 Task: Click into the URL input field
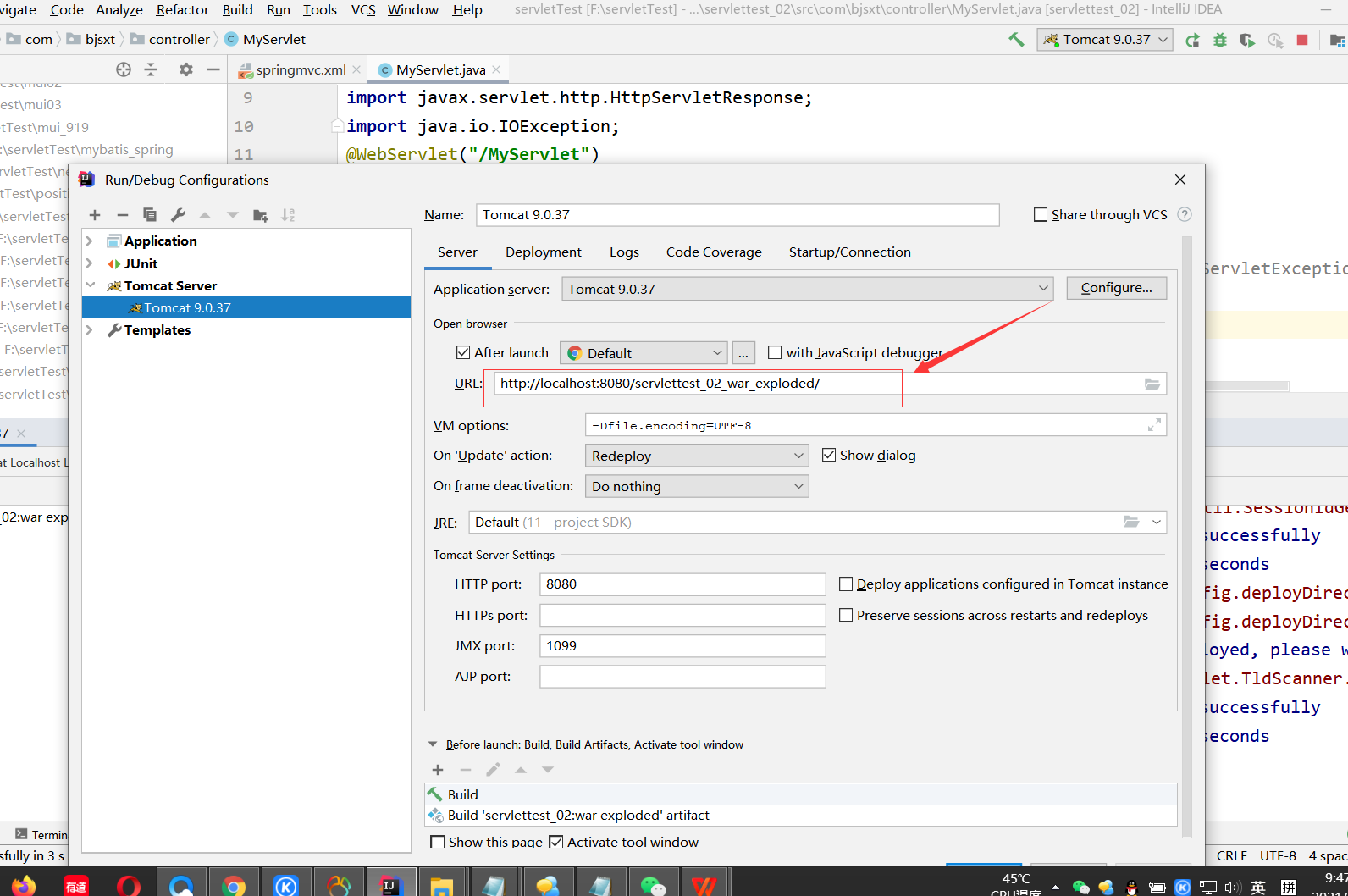(x=830, y=384)
